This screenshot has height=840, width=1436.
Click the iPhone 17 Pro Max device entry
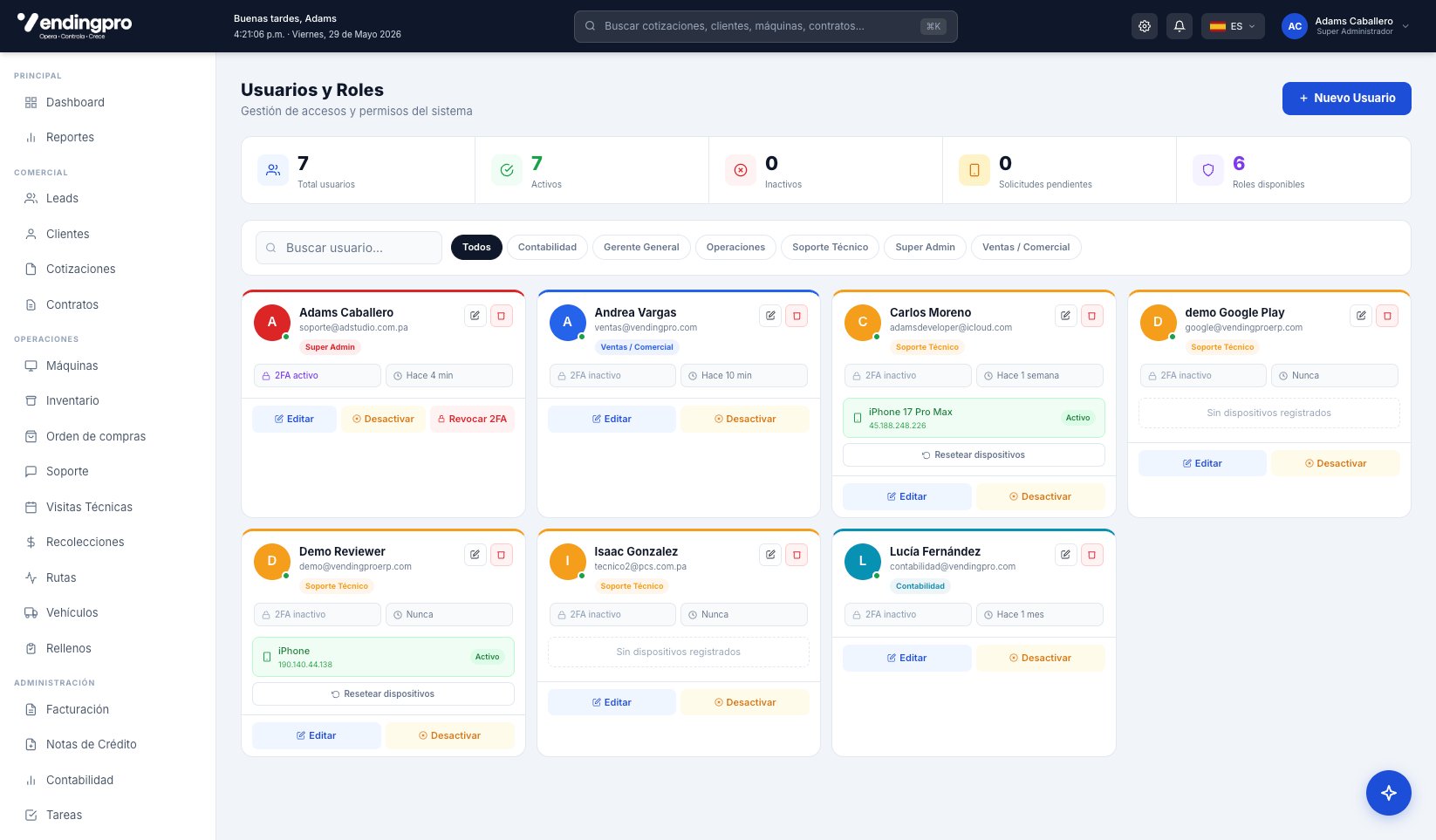[974, 418]
